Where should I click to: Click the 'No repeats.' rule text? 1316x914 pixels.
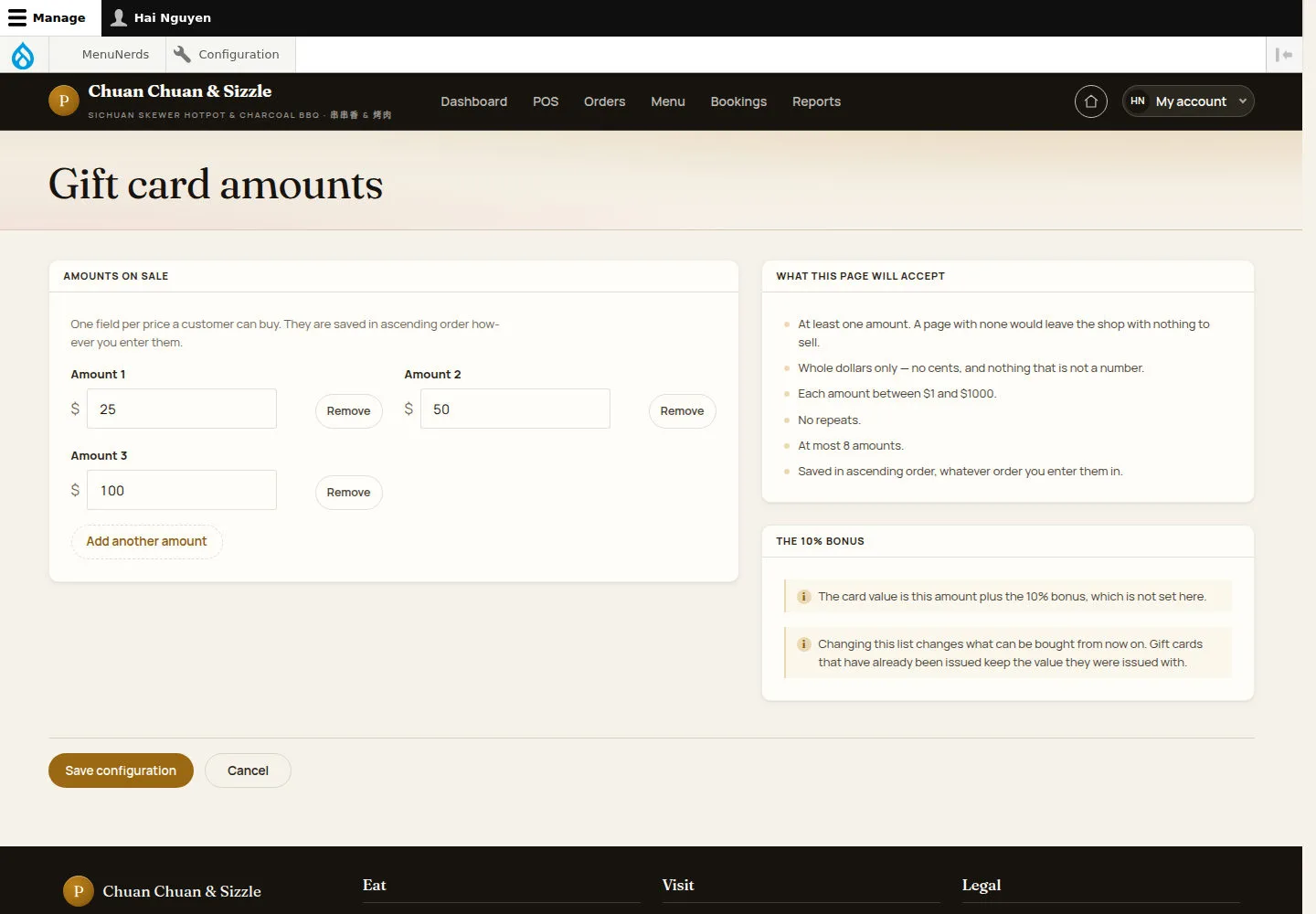coord(829,420)
